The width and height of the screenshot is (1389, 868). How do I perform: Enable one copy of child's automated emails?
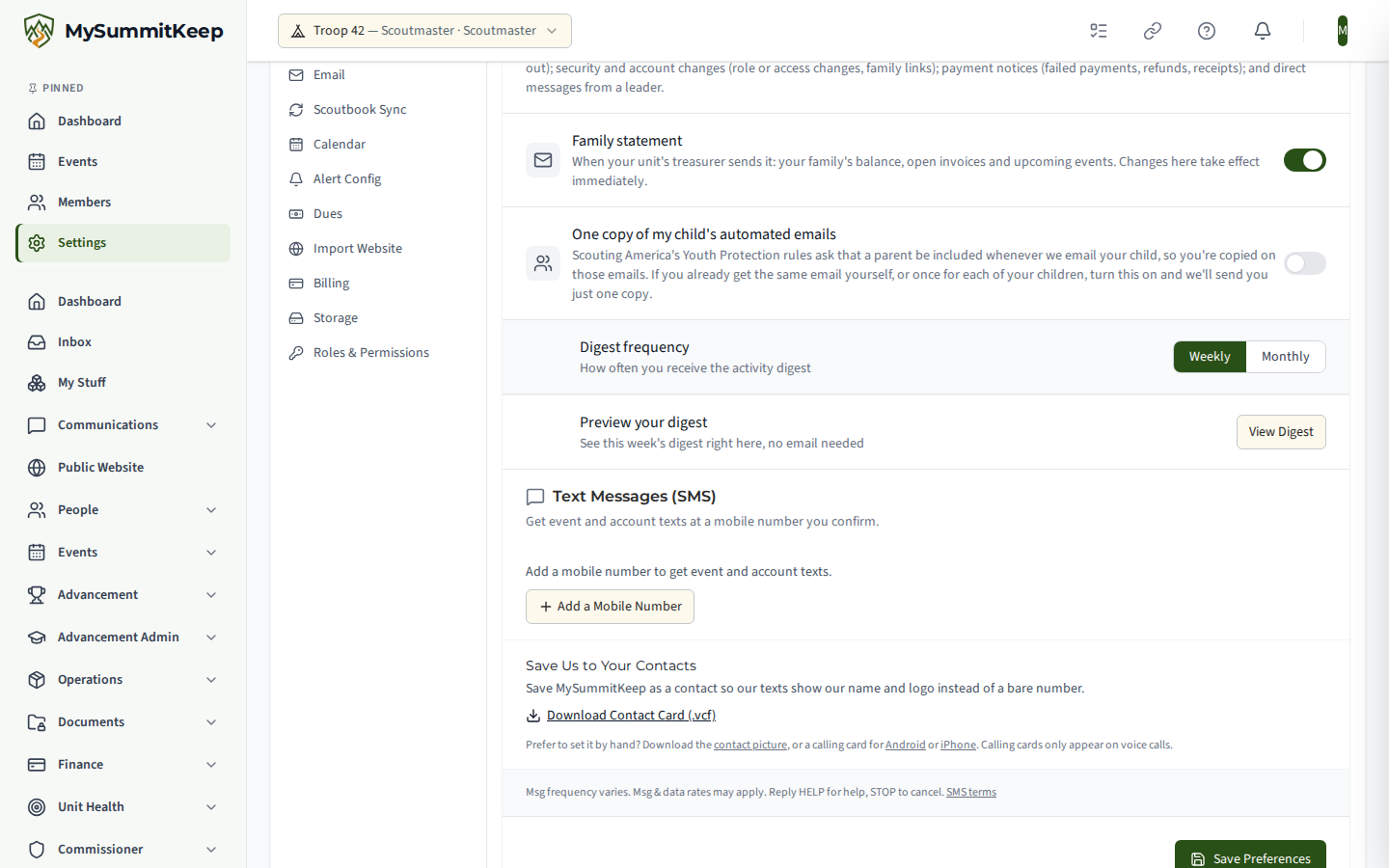tap(1305, 263)
